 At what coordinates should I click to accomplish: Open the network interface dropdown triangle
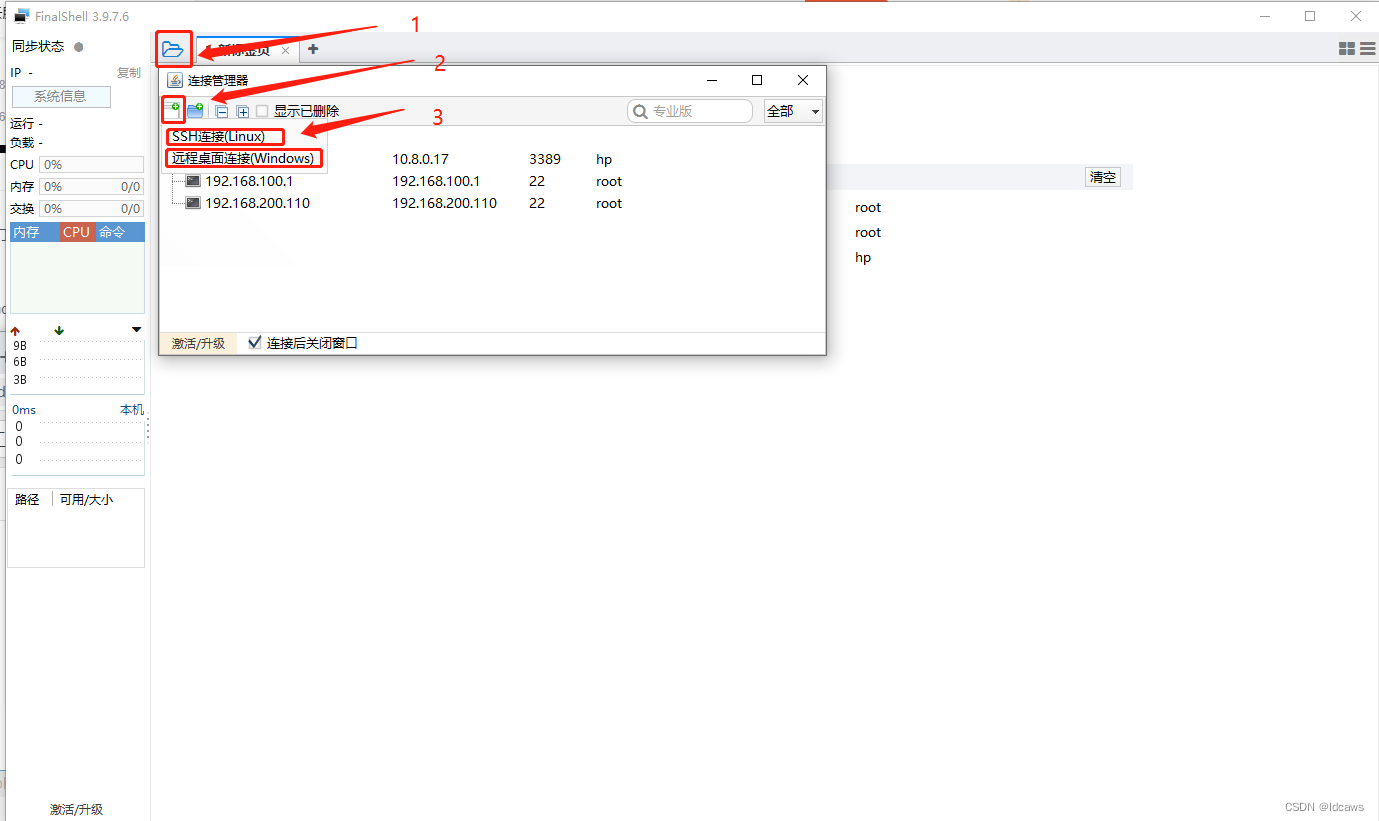click(137, 330)
